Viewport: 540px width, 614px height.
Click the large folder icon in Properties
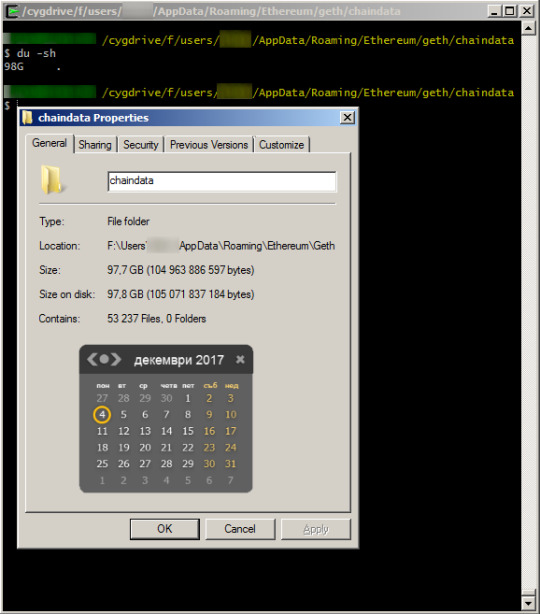pos(52,180)
